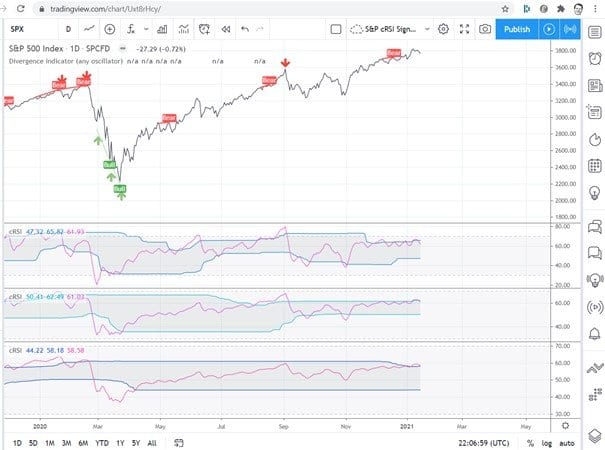This screenshot has width=605, height=450.
Task: Undo the last chart action
Action: tap(245, 29)
